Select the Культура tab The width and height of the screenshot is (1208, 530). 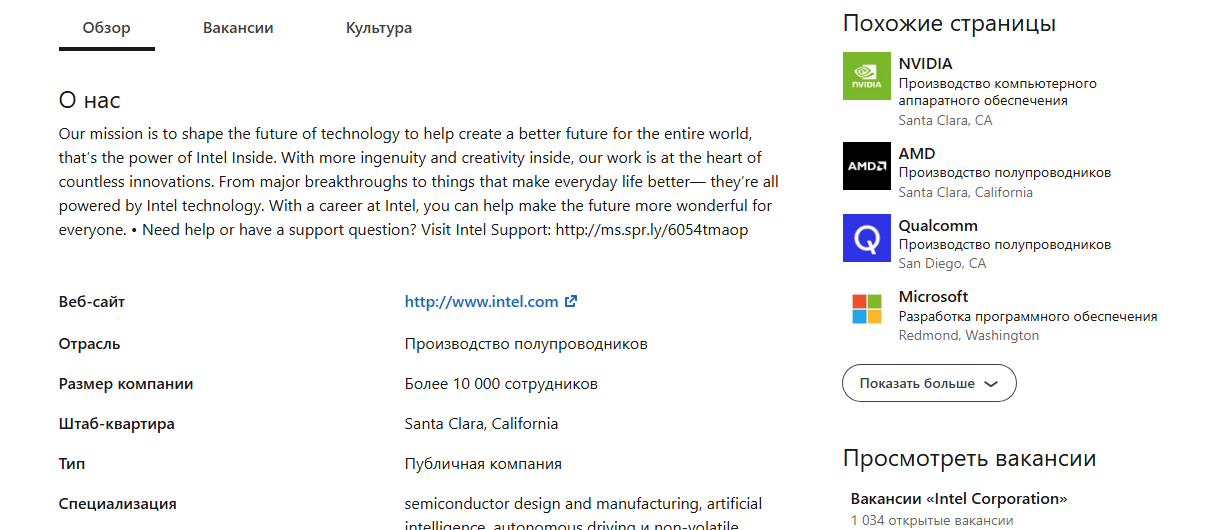click(x=379, y=28)
